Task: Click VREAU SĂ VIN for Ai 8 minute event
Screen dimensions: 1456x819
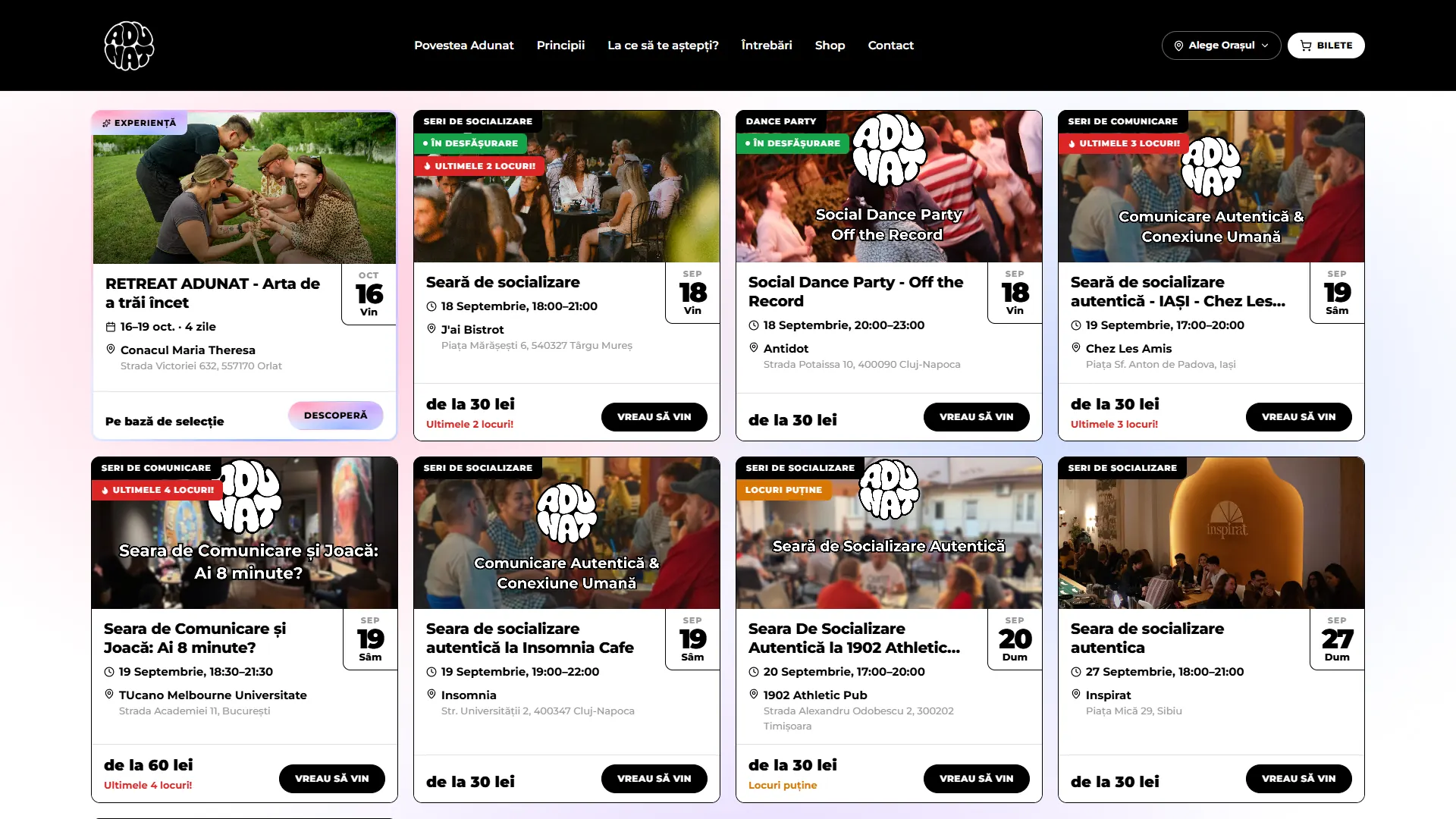Action: pos(332,779)
